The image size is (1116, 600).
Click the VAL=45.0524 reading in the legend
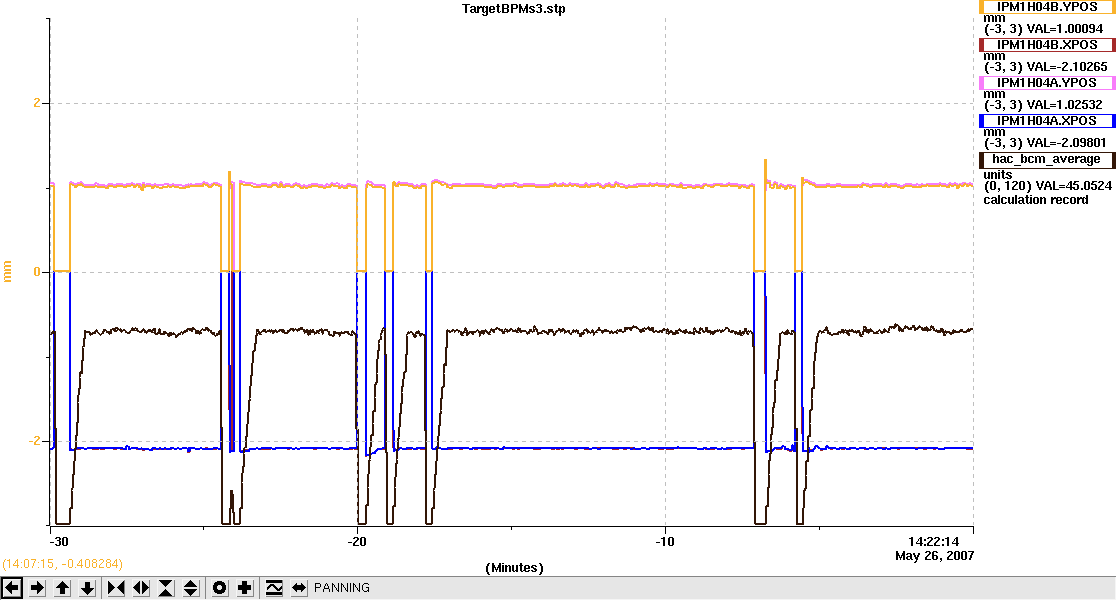pos(1073,186)
